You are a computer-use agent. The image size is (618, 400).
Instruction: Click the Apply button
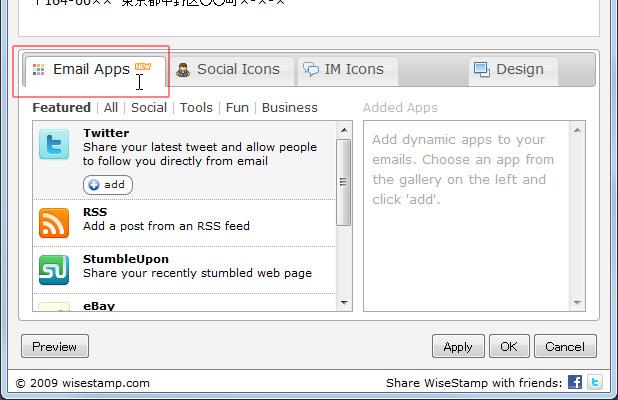click(x=458, y=346)
